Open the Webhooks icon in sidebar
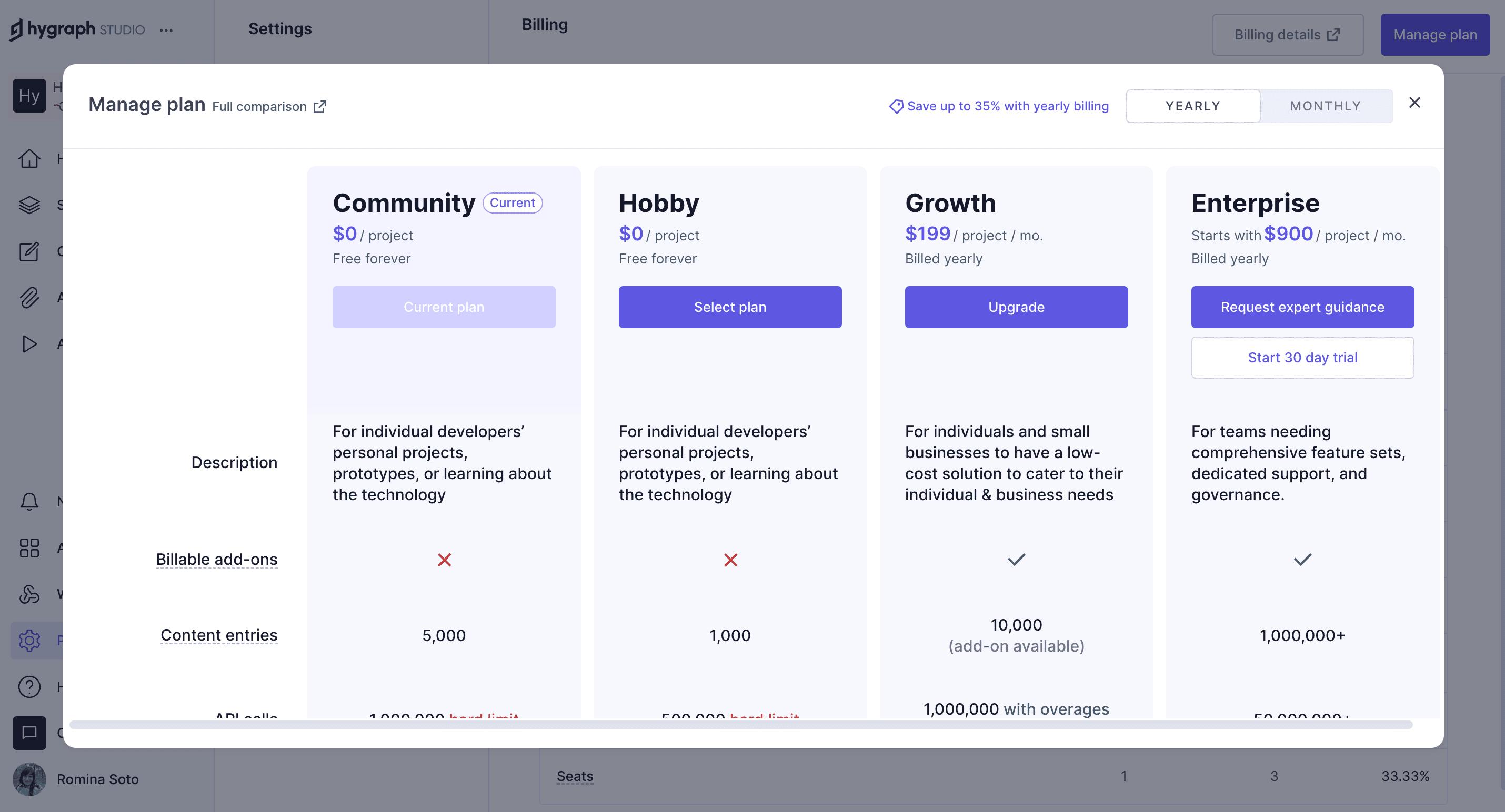This screenshot has width=1505, height=812. 29,594
